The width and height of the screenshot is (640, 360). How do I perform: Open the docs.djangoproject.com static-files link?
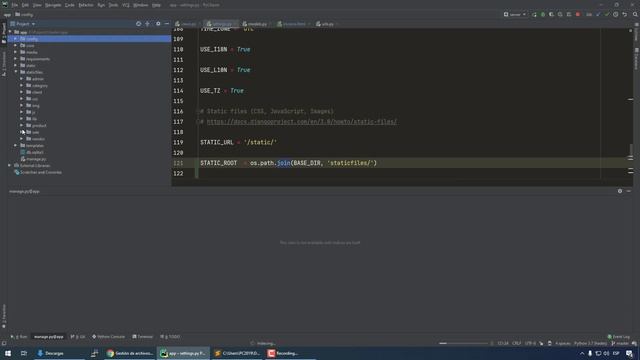[302, 122]
